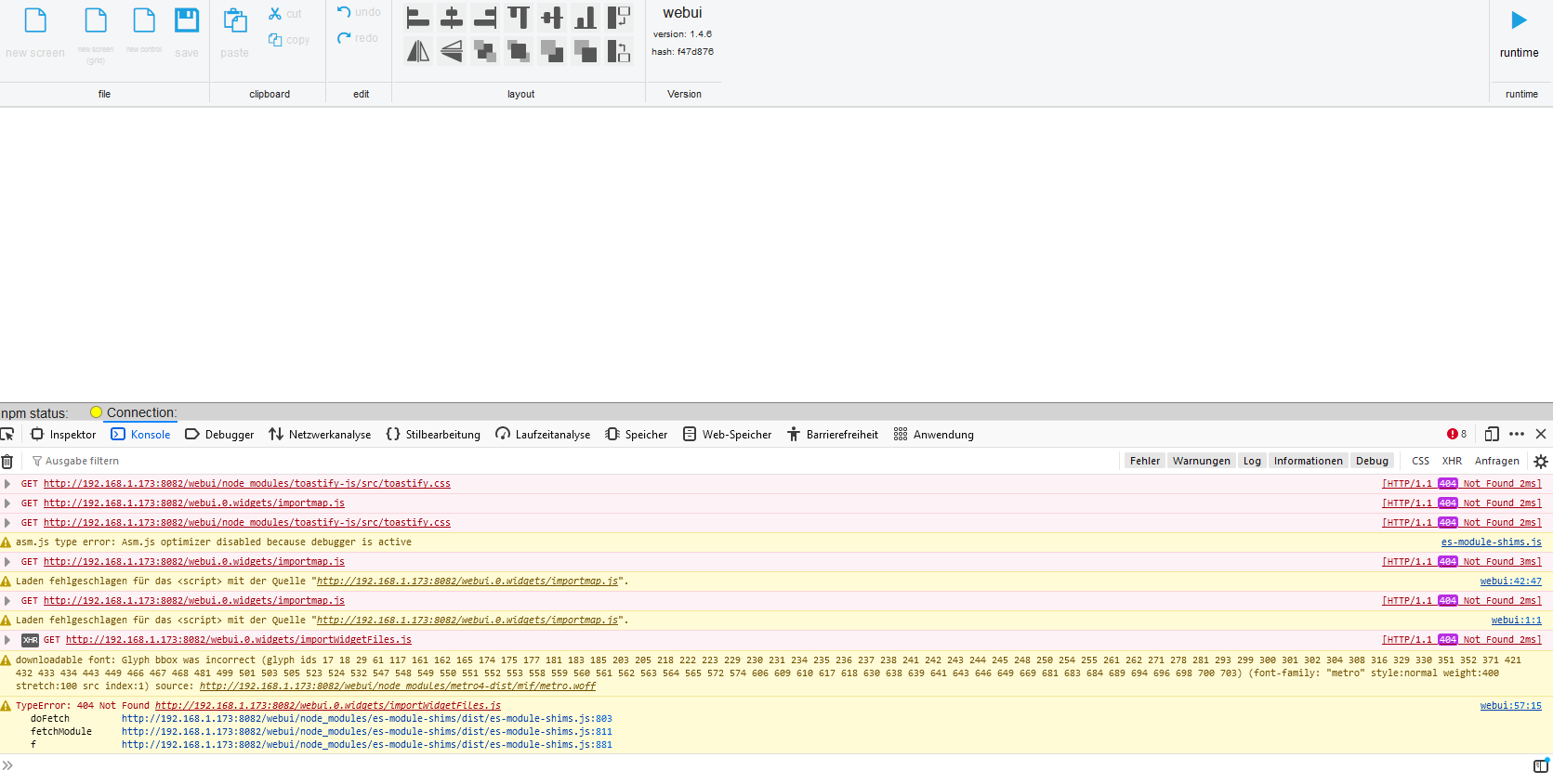Clear console output with the trash icon
This screenshot has height=784, width=1553.
[x=7, y=461]
